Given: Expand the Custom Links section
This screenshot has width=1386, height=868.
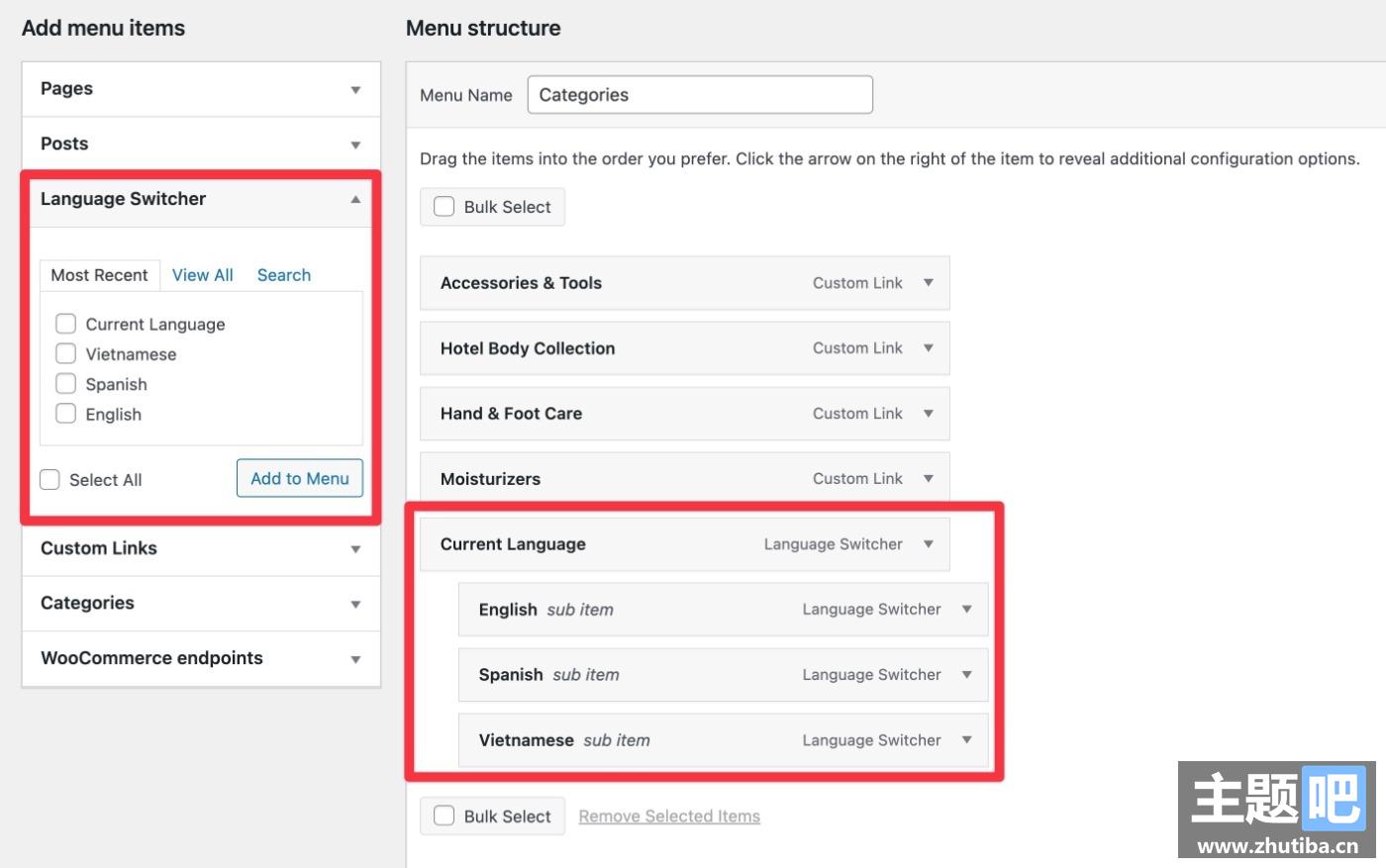Looking at the screenshot, I should [355, 549].
